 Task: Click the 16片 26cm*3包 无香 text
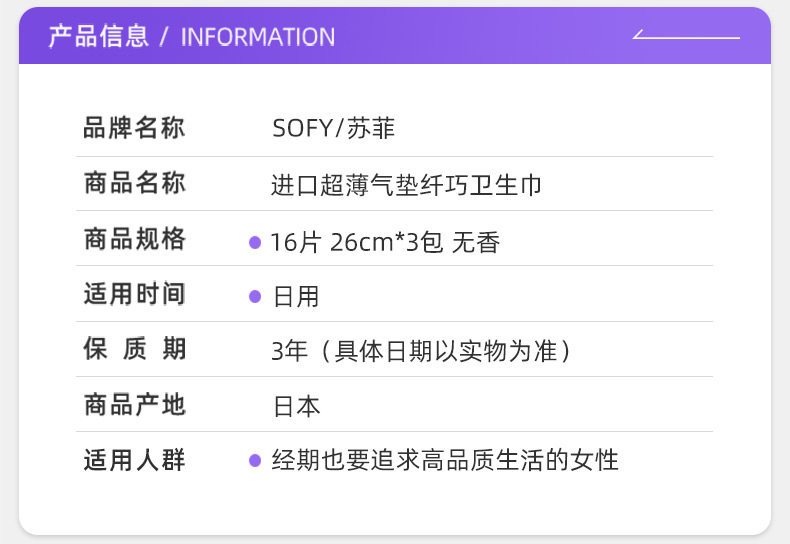click(385, 242)
